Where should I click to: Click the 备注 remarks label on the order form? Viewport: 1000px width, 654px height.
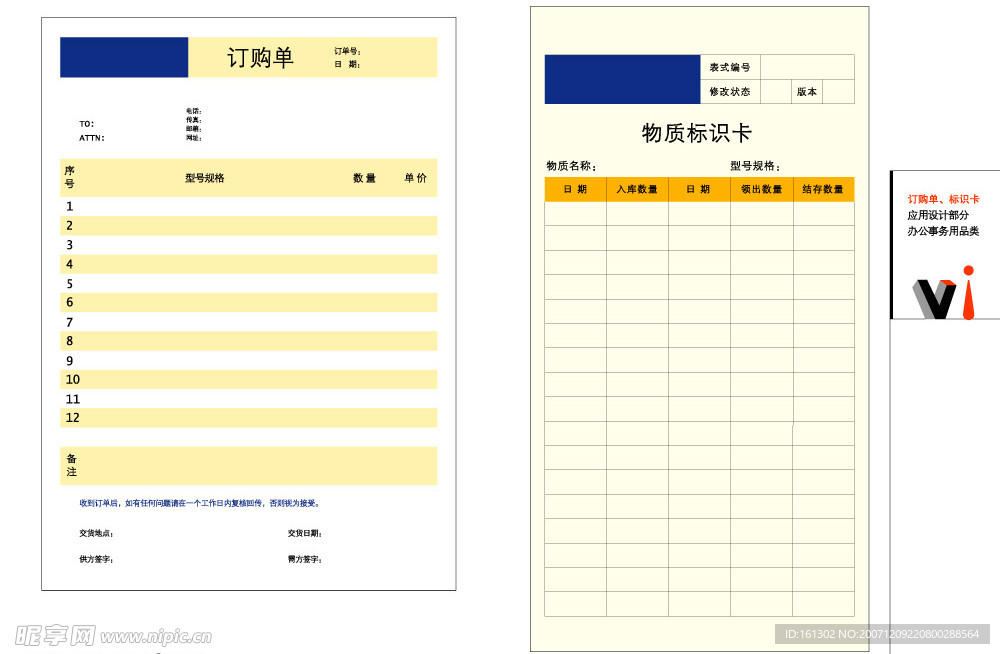[x=71, y=465]
